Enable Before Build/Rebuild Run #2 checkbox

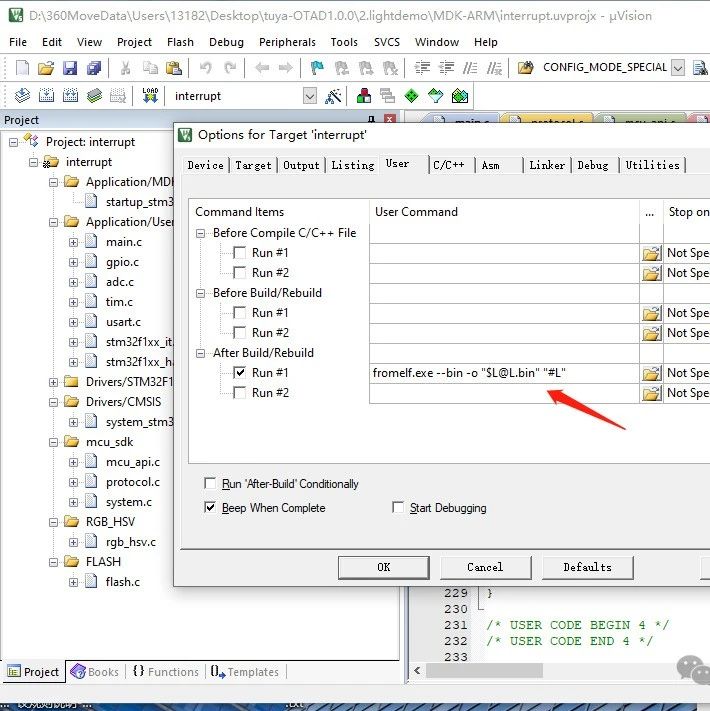pos(239,332)
